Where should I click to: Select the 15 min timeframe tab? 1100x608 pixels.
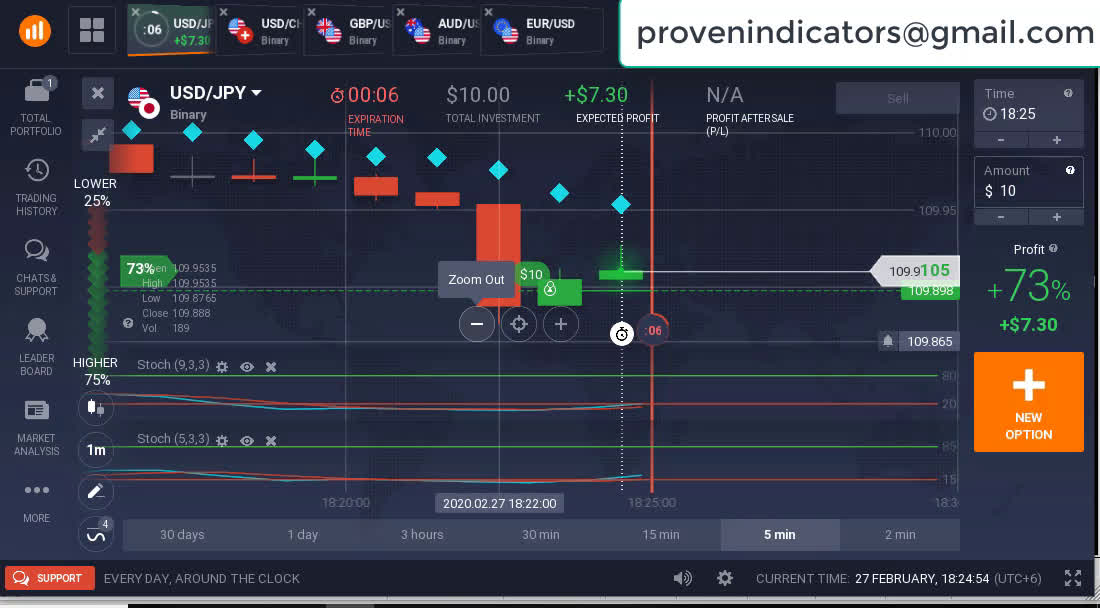pyautogui.click(x=661, y=535)
